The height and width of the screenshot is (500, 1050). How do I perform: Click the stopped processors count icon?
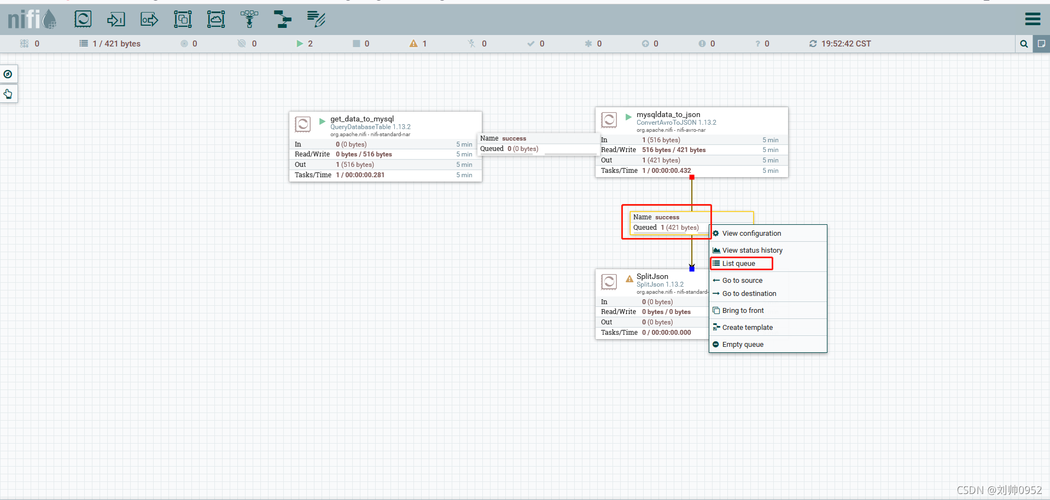357,44
